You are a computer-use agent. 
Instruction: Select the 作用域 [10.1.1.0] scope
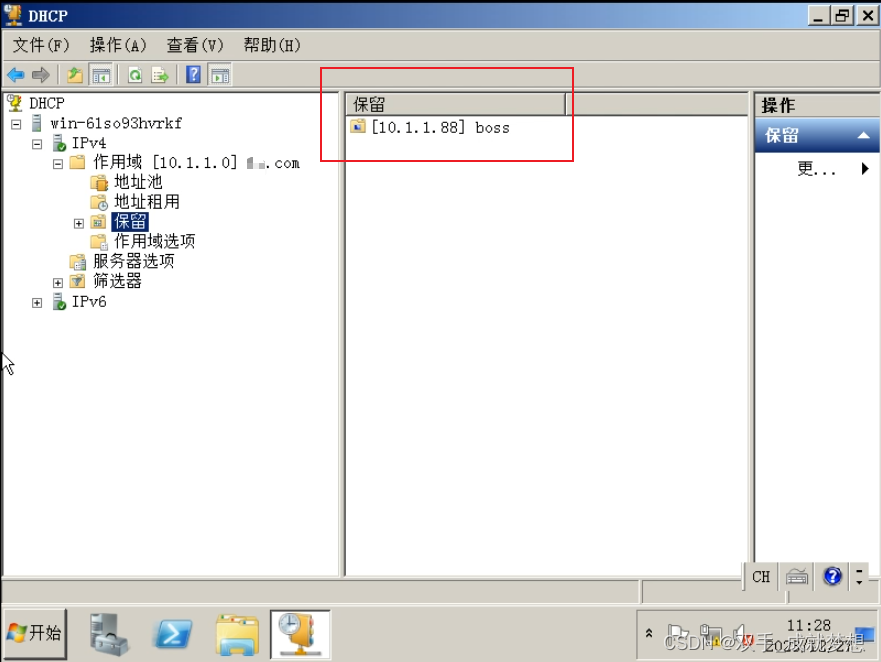click(x=196, y=163)
